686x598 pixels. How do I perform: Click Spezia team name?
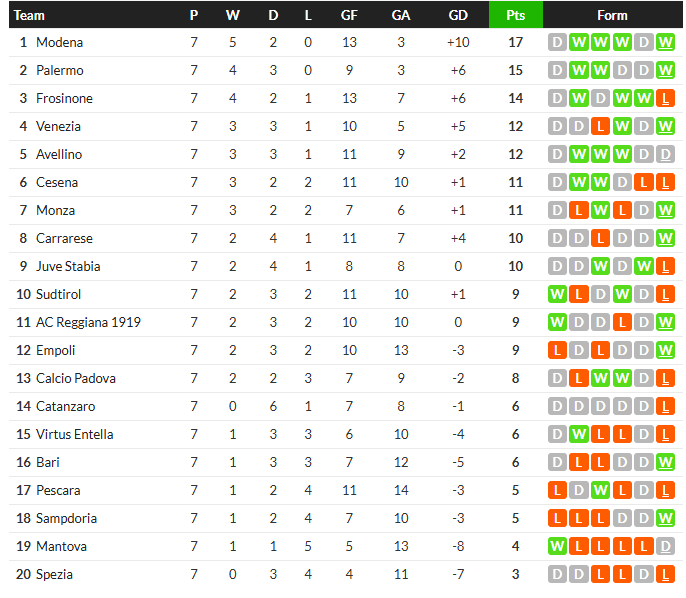54,575
